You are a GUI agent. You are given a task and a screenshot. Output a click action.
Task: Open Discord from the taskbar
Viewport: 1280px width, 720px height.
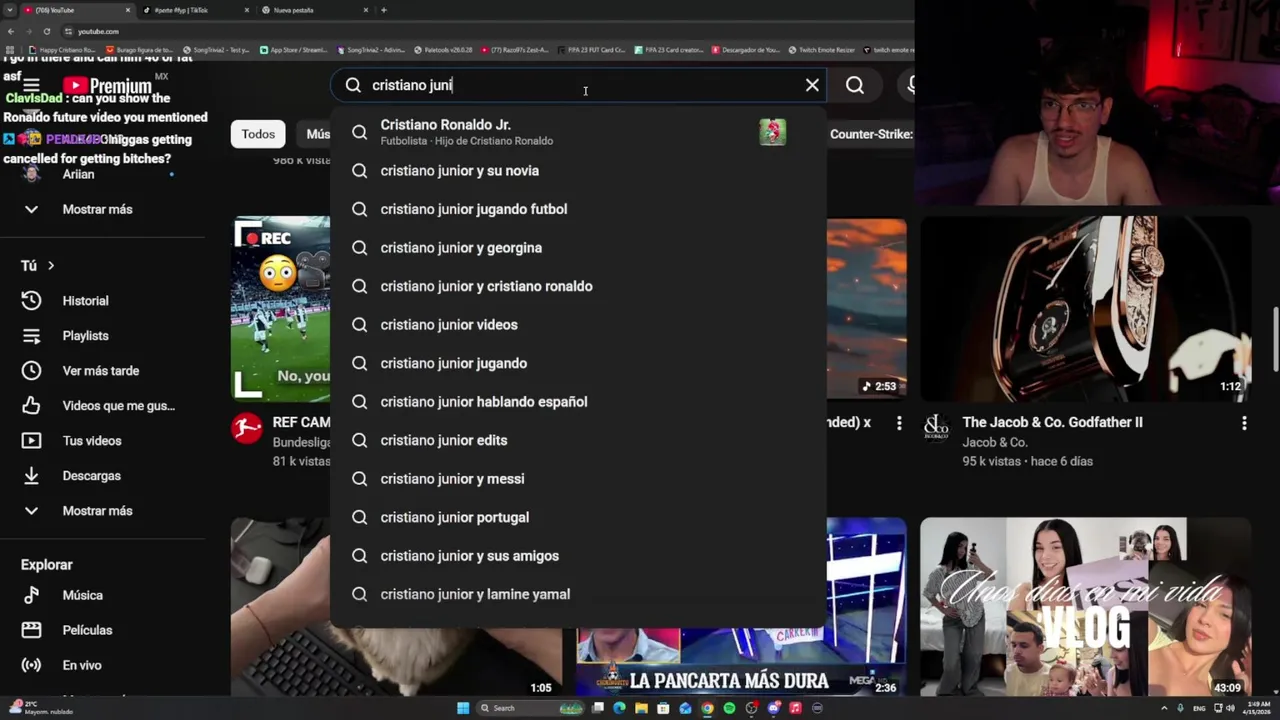point(773,708)
